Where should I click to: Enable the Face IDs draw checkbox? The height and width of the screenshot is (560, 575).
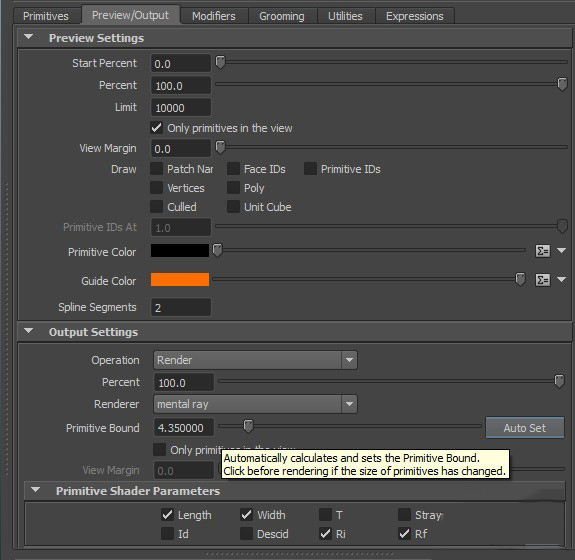(x=233, y=169)
